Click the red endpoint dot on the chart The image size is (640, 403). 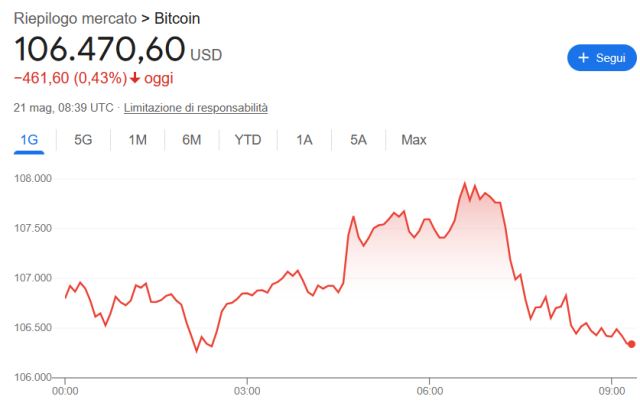631,344
